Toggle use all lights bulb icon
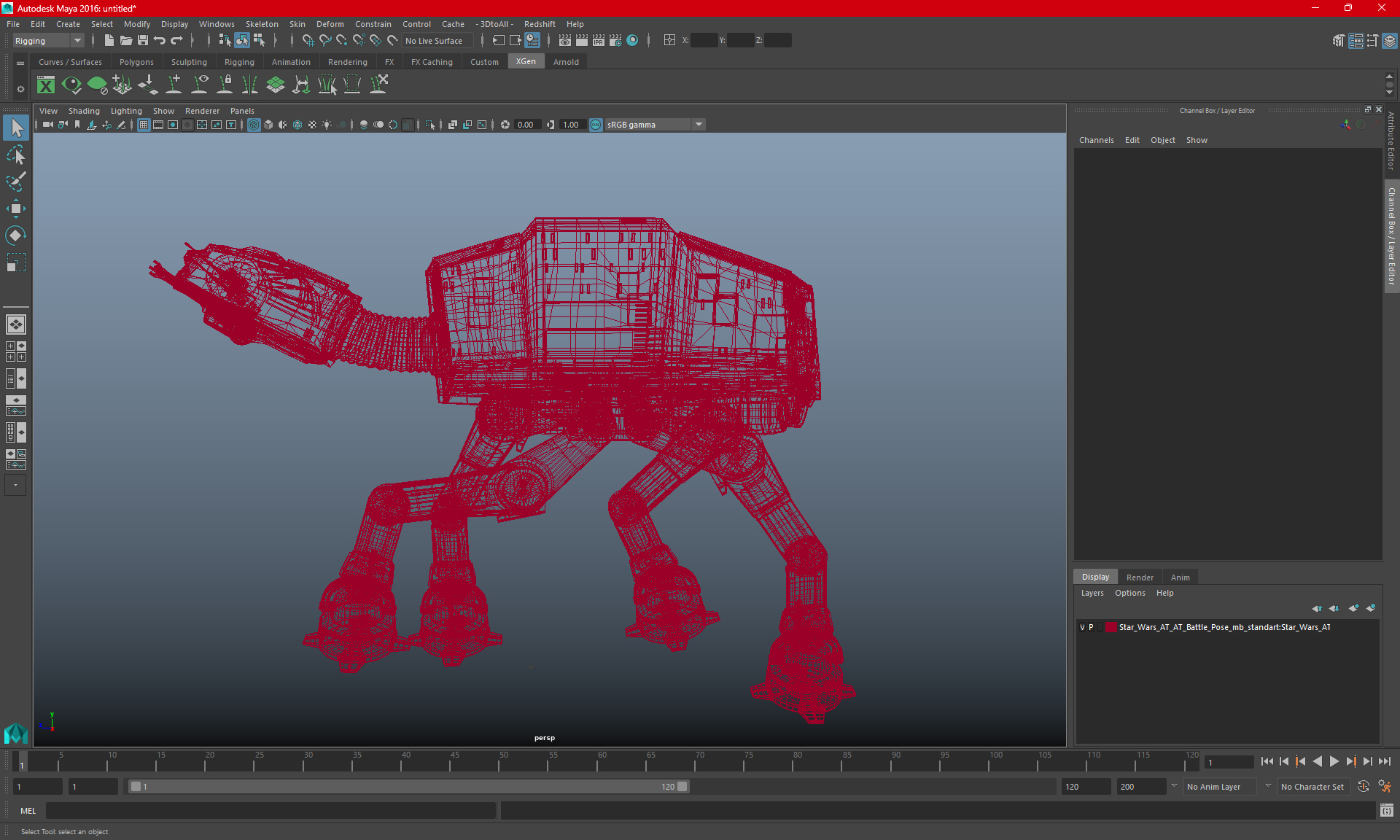Screen dimensions: 1400x840 (x=327, y=125)
